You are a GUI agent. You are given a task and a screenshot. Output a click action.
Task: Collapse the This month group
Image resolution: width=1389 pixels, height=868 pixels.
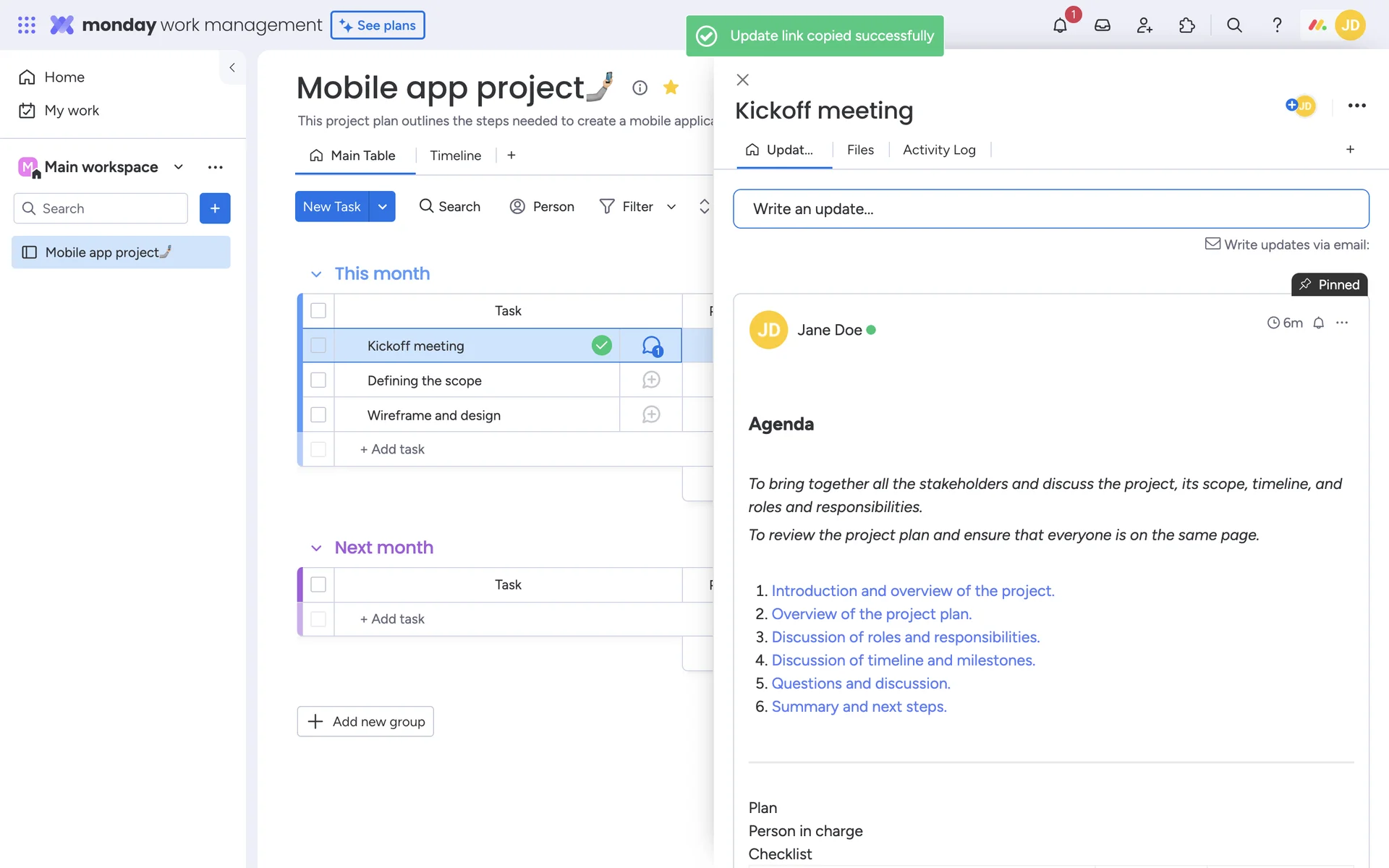[316, 274]
